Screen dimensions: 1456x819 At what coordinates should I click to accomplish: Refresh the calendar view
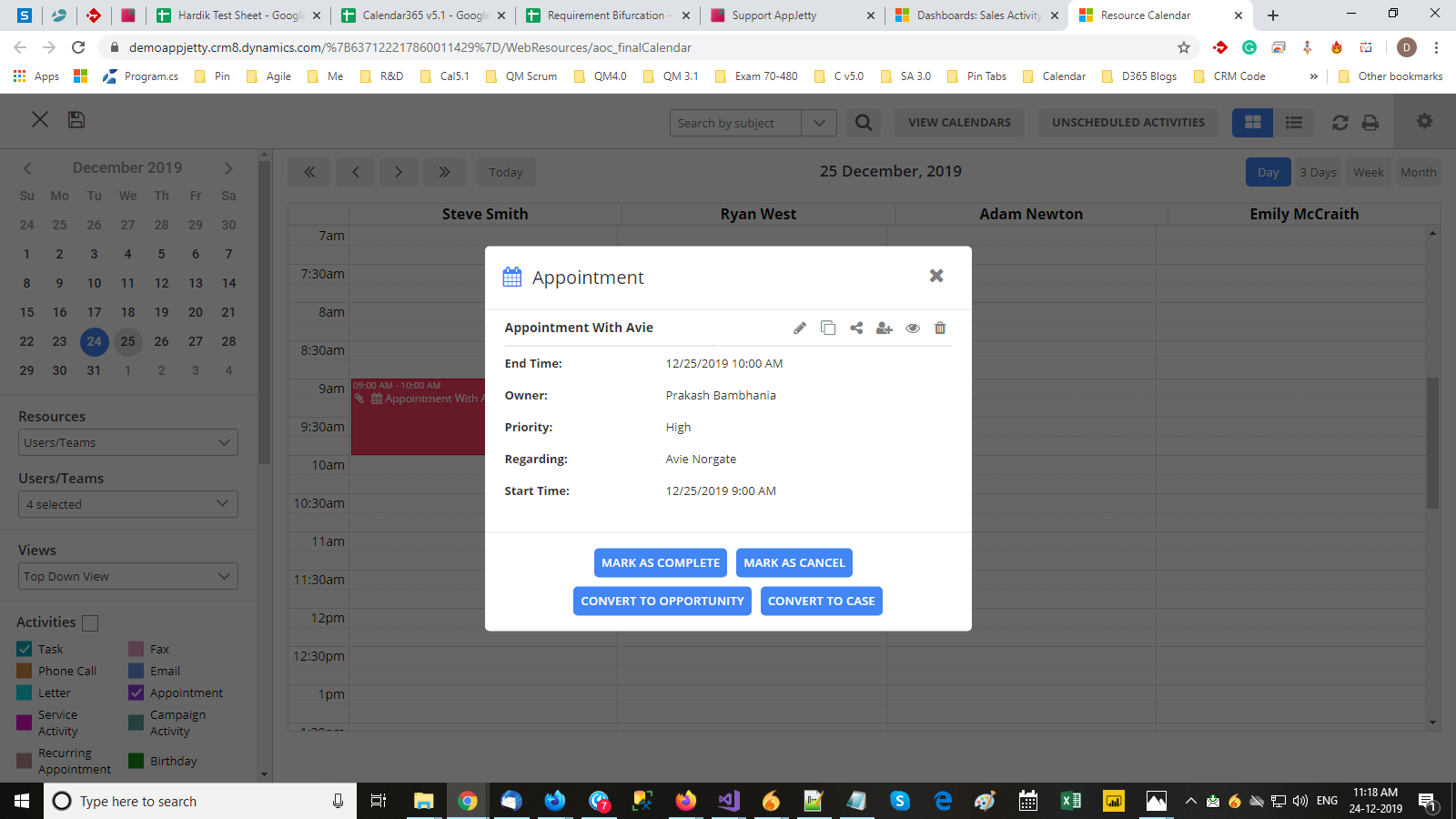[1340, 121]
